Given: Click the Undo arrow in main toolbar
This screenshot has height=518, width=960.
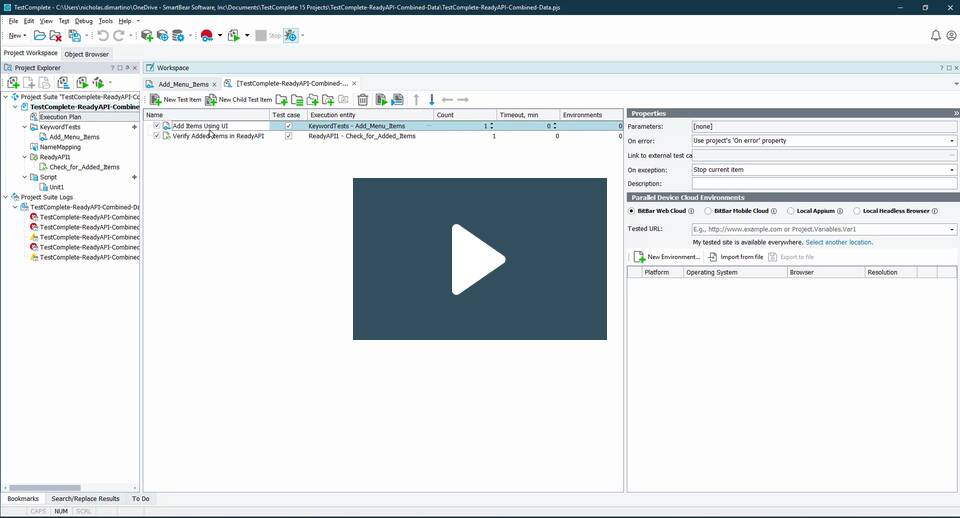Looking at the screenshot, I should (103, 36).
